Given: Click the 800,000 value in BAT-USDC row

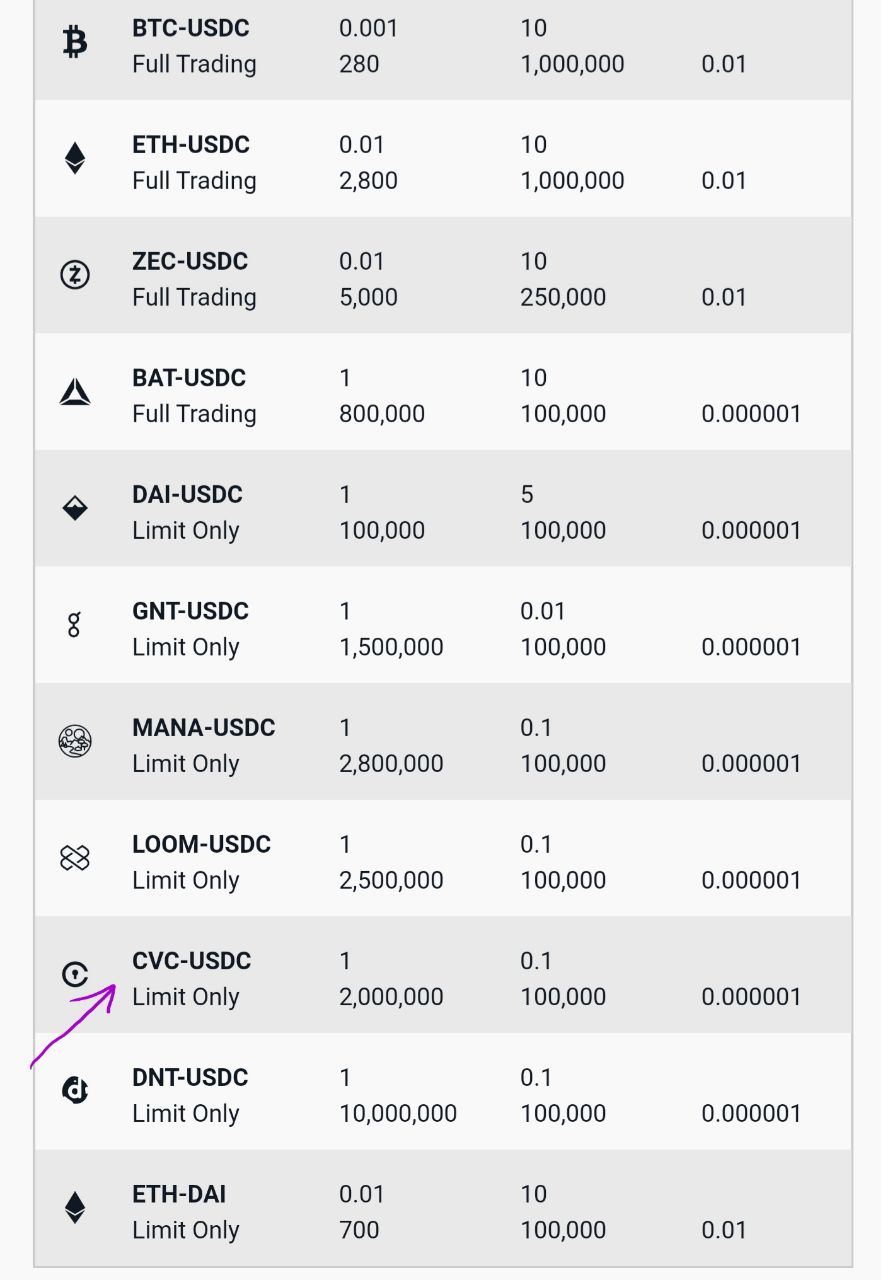Looking at the screenshot, I should click(x=382, y=414).
